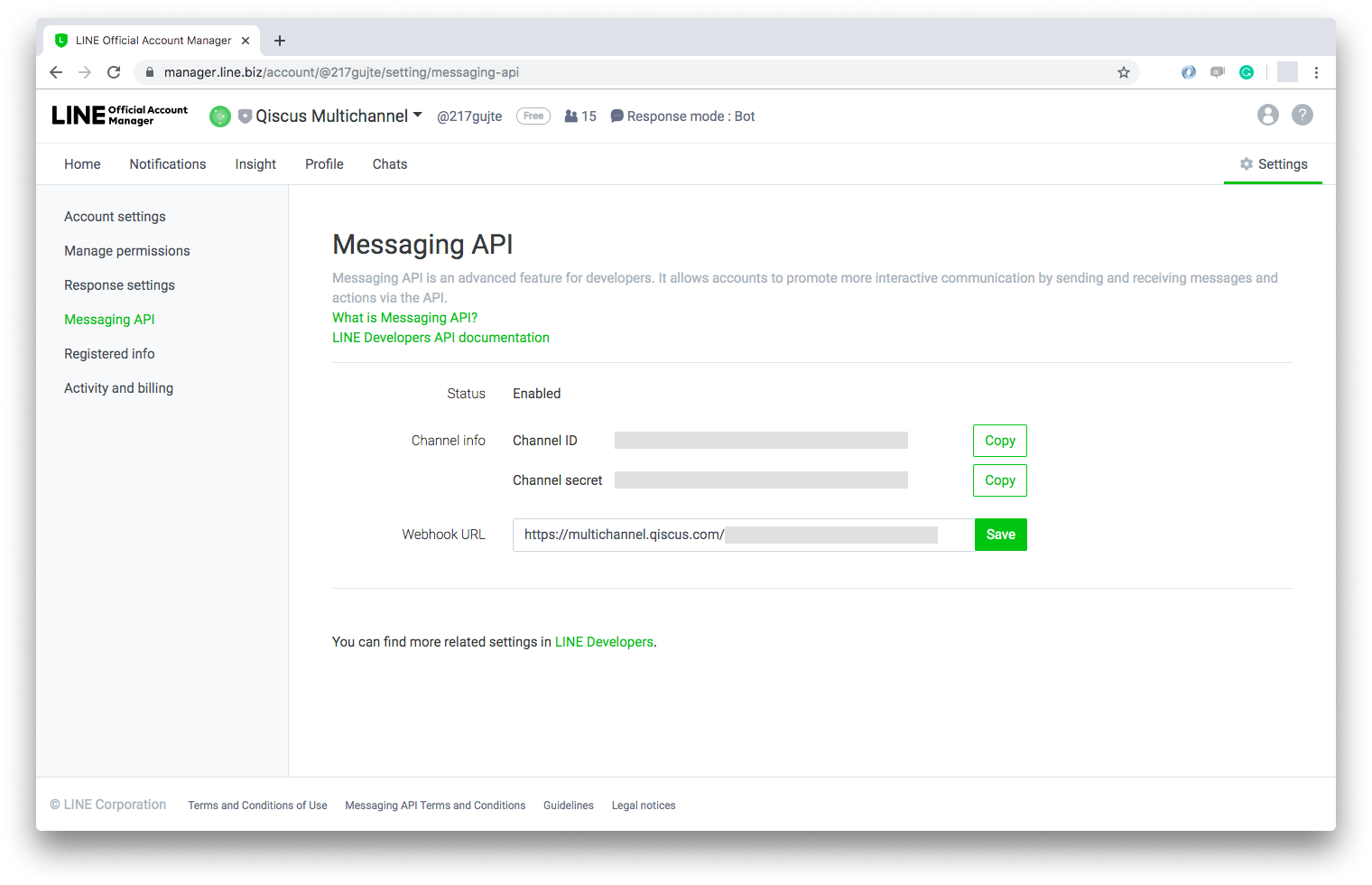Select Messaging API in sidebar
This screenshot has height=885, width=1372.
109,320
